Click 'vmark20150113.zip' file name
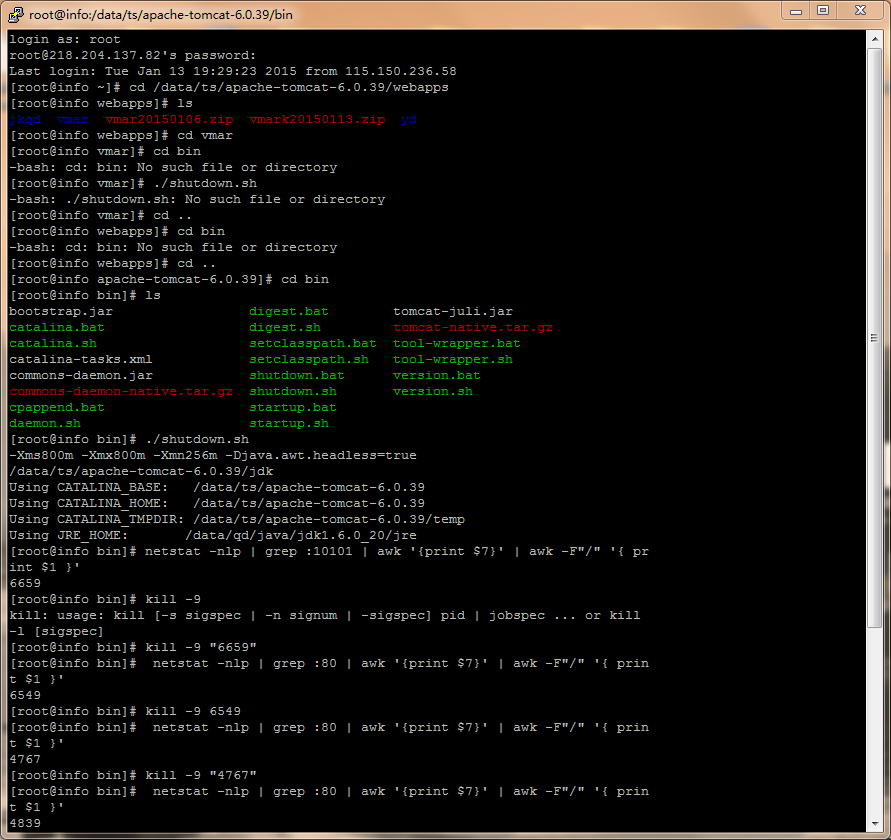This screenshot has height=840, width=891. click(317, 119)
